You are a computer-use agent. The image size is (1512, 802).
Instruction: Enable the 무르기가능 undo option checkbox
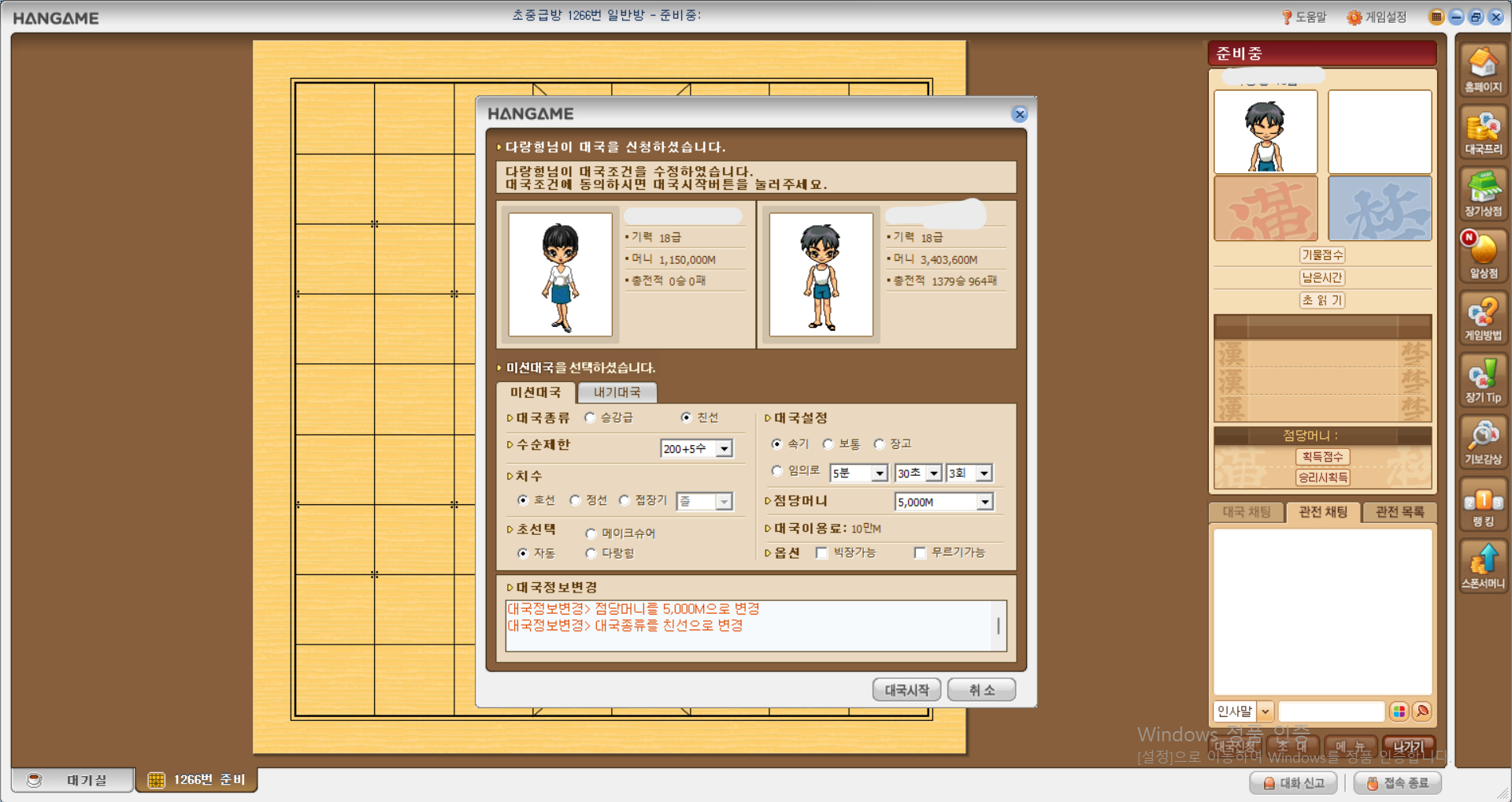click(x=920, y=552)
